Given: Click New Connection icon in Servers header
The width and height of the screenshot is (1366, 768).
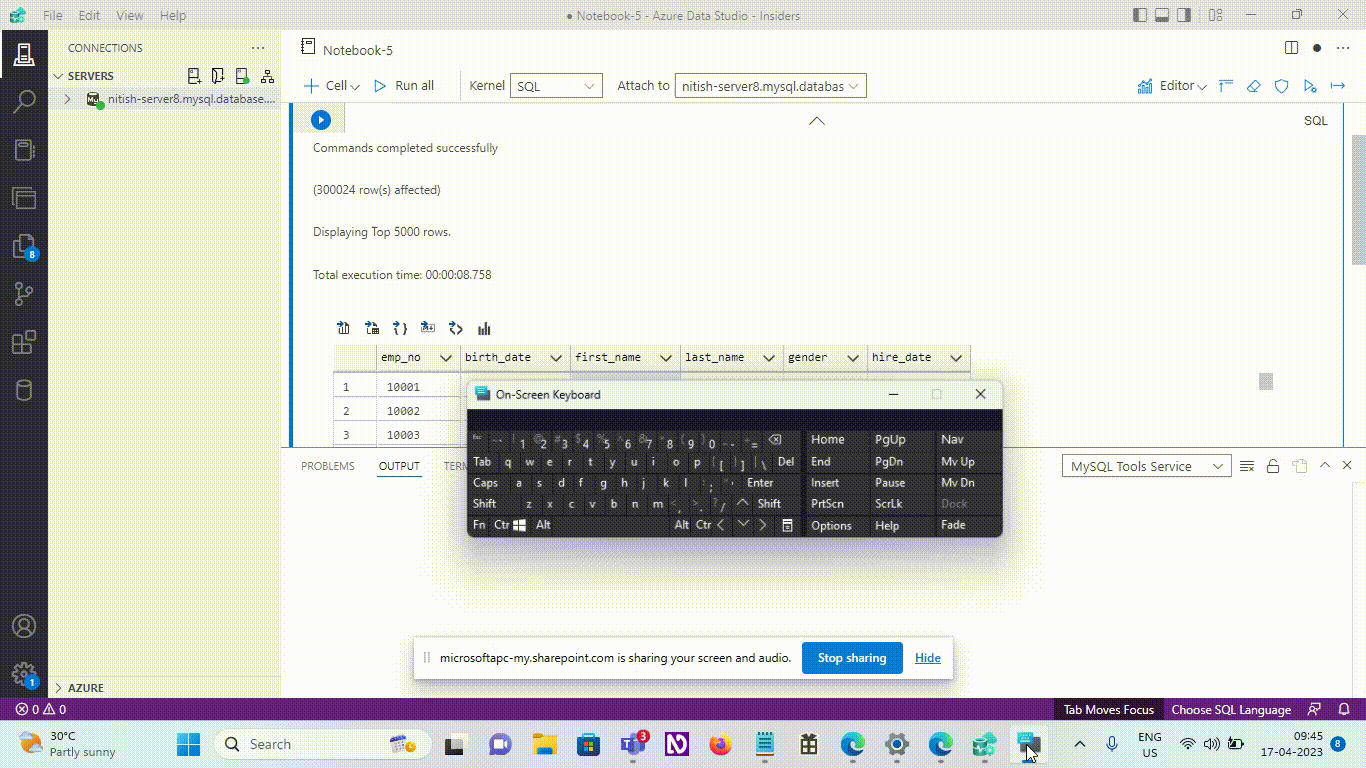Looking at the screenshot, I should (x=194, y=76).
